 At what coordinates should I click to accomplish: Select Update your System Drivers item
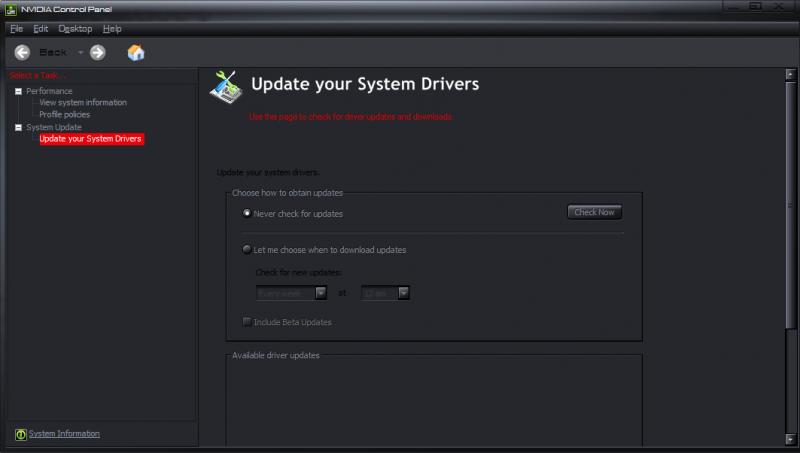coord(91,139)
